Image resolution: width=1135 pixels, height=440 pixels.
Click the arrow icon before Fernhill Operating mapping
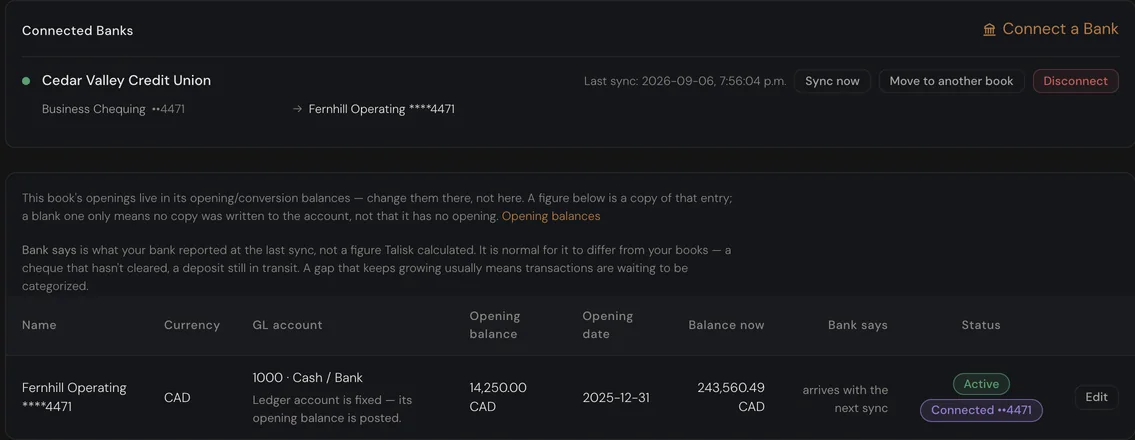pyautogui.click(x=297, y=109)
